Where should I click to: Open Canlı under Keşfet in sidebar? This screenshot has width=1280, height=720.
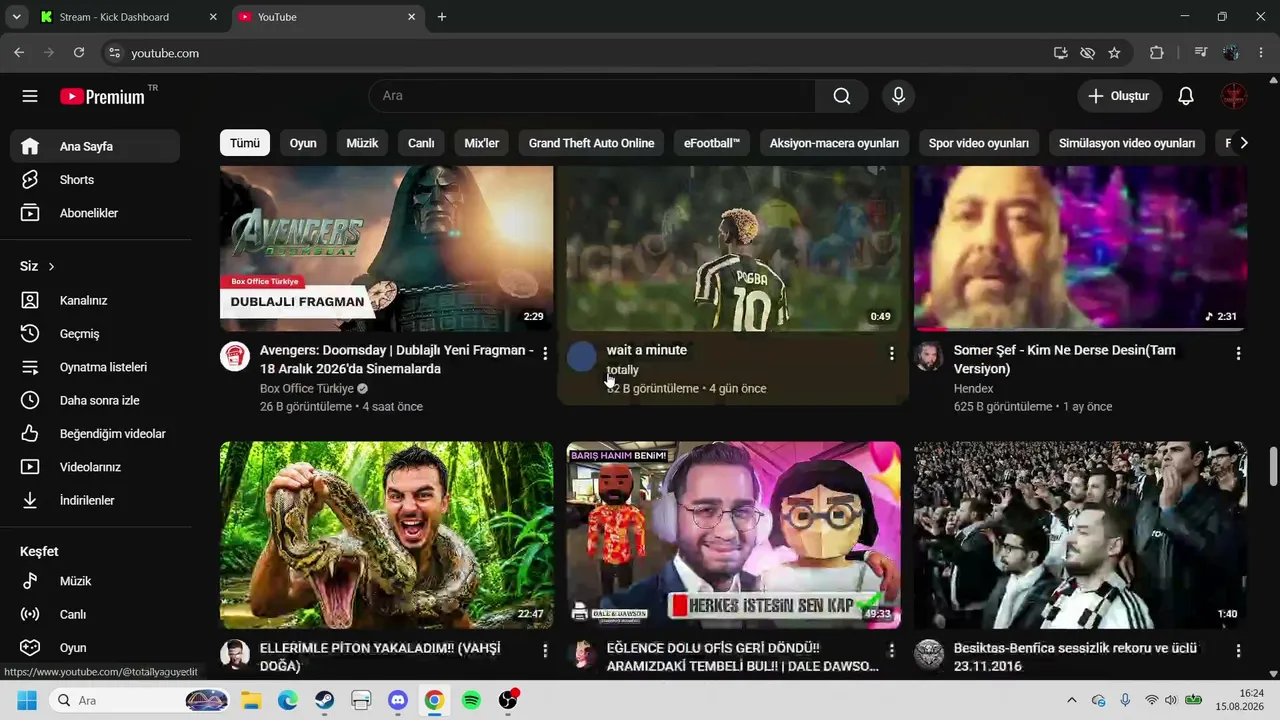[x=96, y=614]
